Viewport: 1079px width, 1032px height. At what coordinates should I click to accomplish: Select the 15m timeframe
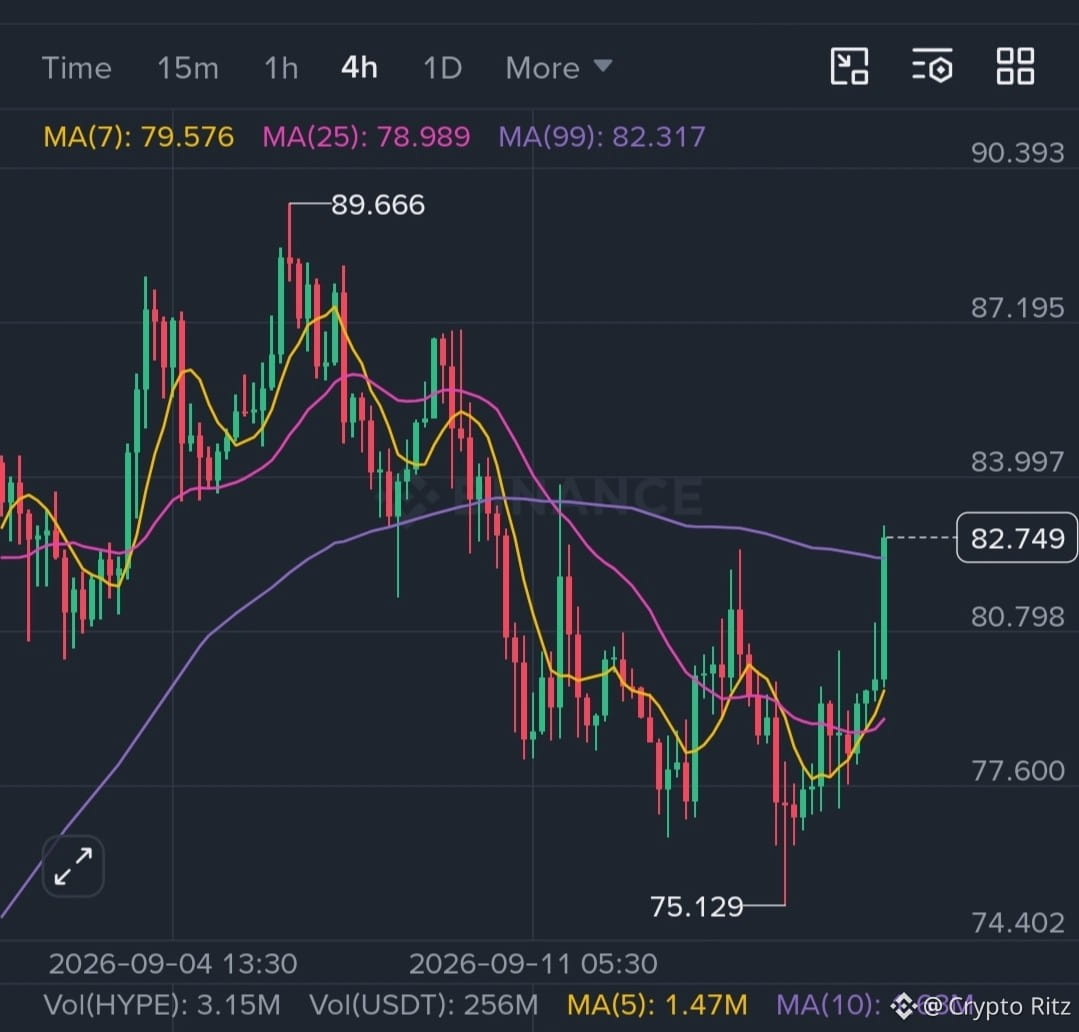188,68
